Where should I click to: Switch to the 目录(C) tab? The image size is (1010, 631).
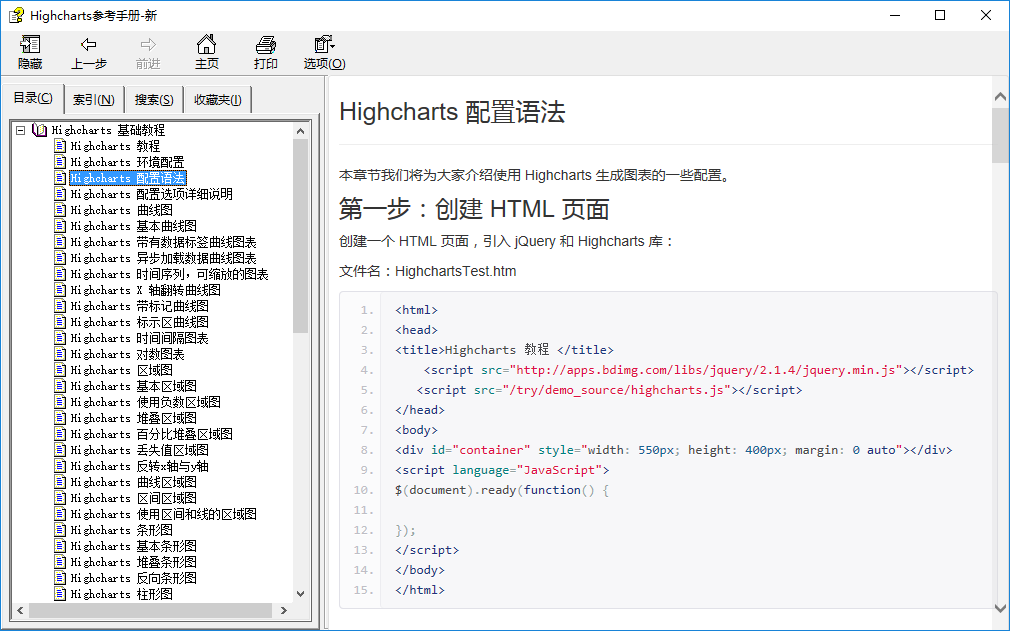click(33, 98)
